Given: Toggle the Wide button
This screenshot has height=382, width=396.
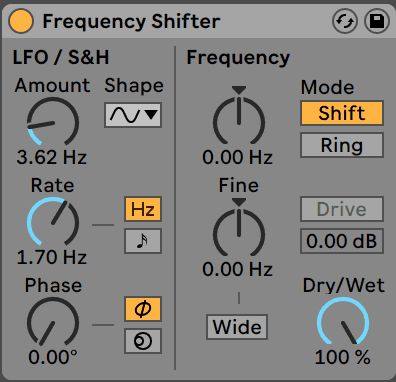Looking at the screenshot, I should (x=237, y=327).
